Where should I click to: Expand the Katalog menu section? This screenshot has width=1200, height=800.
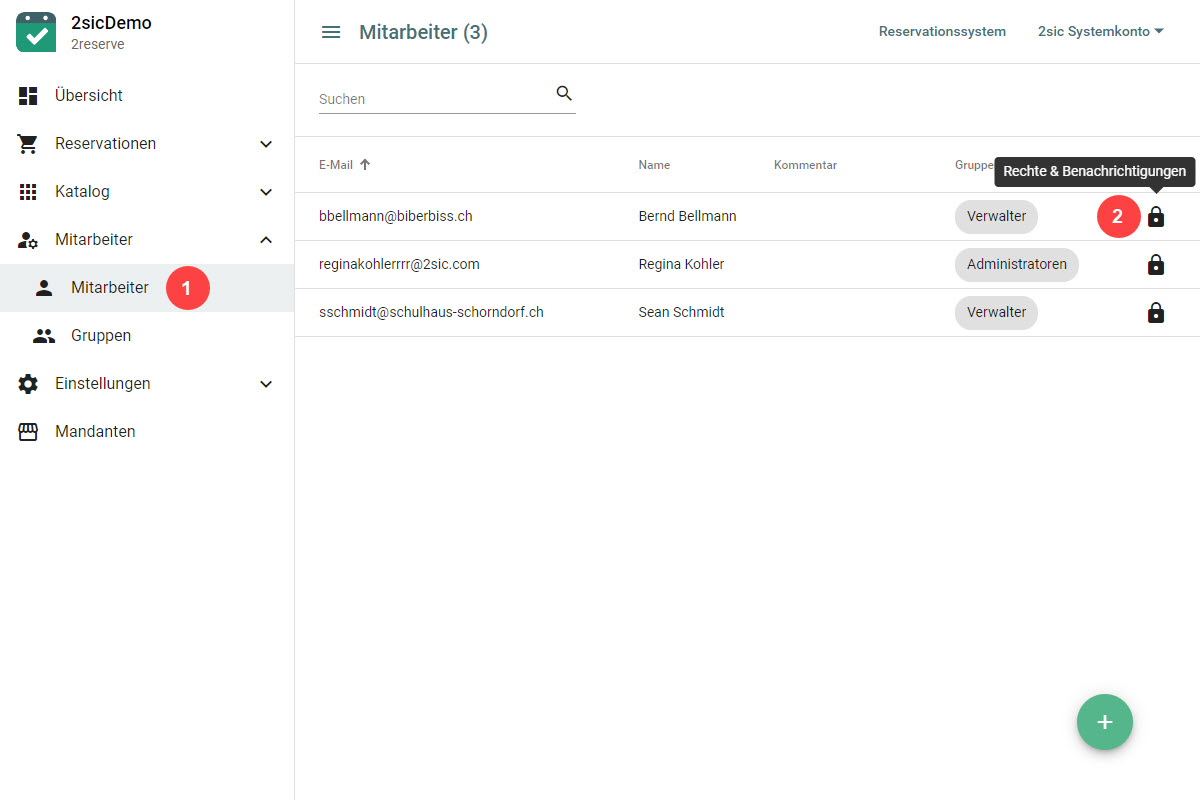tap(266, 192)
